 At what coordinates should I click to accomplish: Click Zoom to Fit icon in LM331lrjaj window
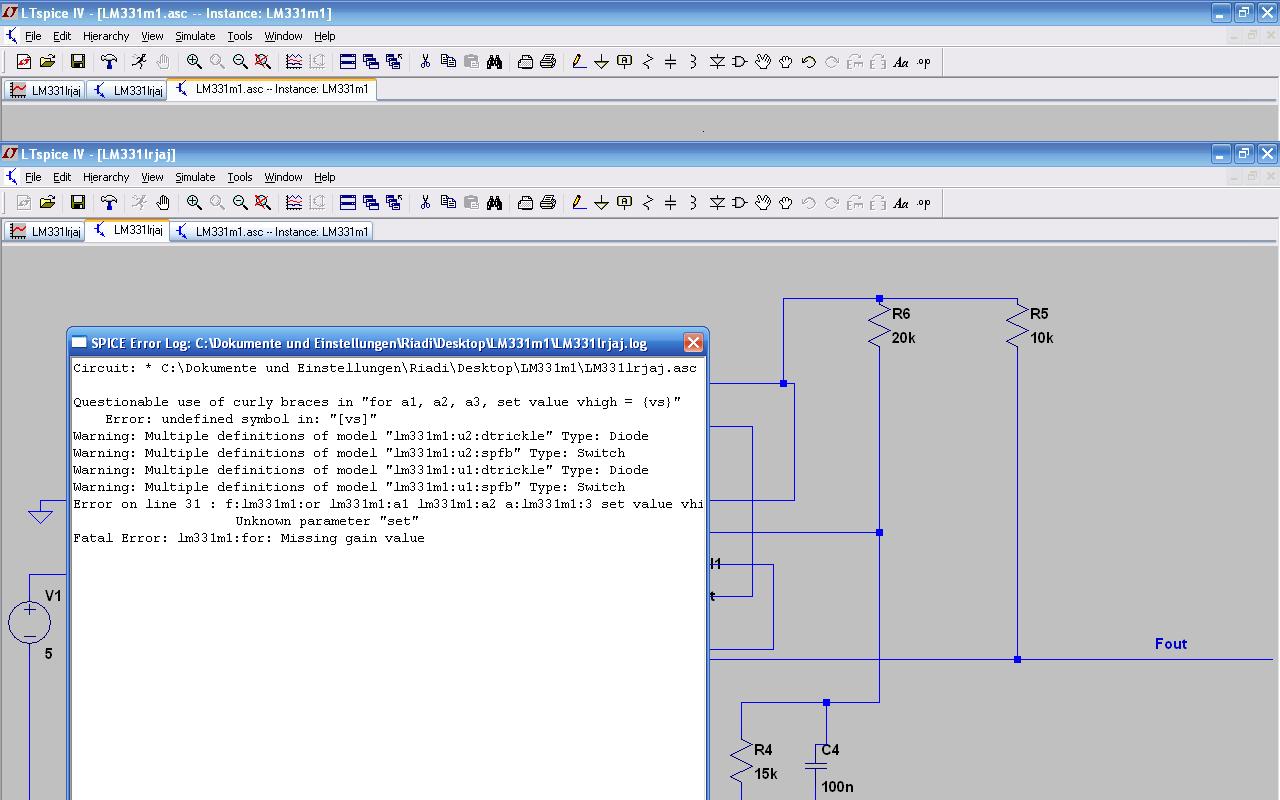tap(263, 202)
